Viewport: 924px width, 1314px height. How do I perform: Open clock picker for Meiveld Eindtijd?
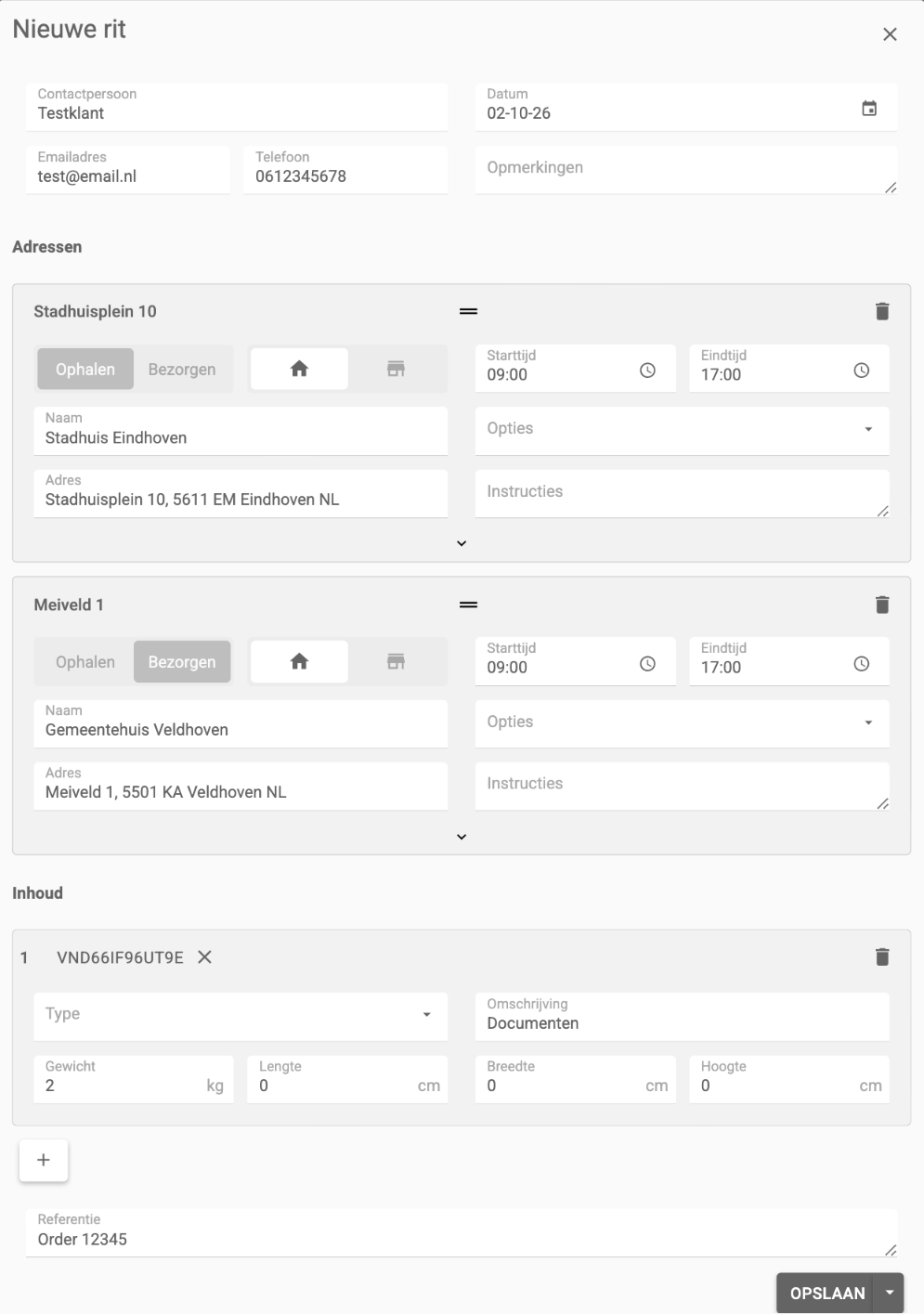tap(862, 664)
